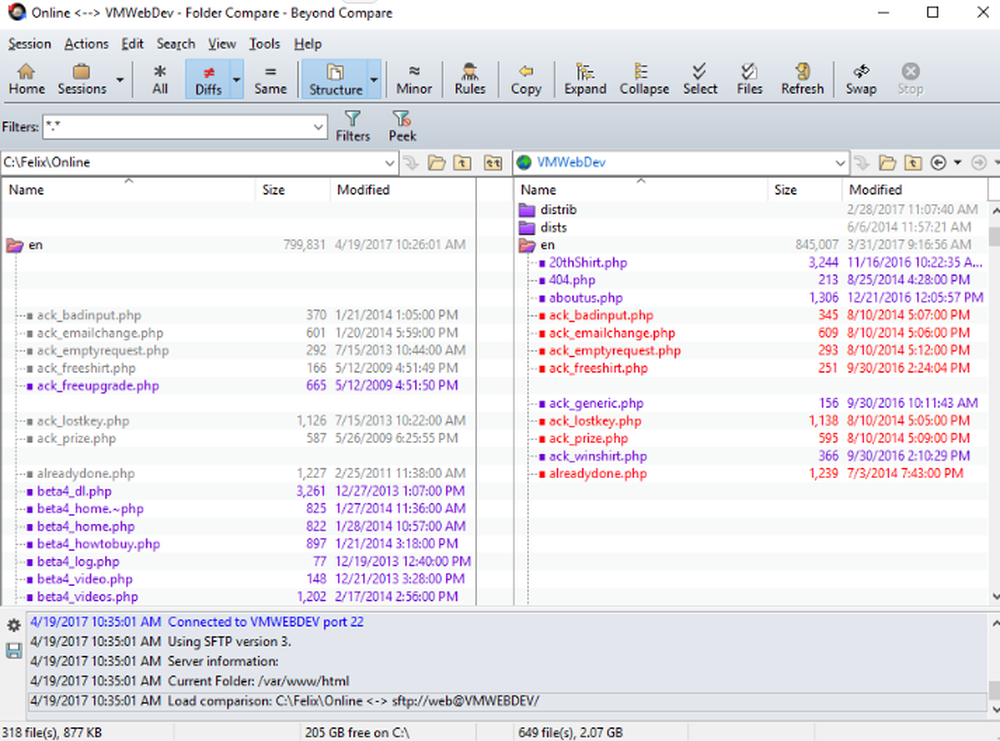
Task: Open the View menu
Action: [222, 44]
